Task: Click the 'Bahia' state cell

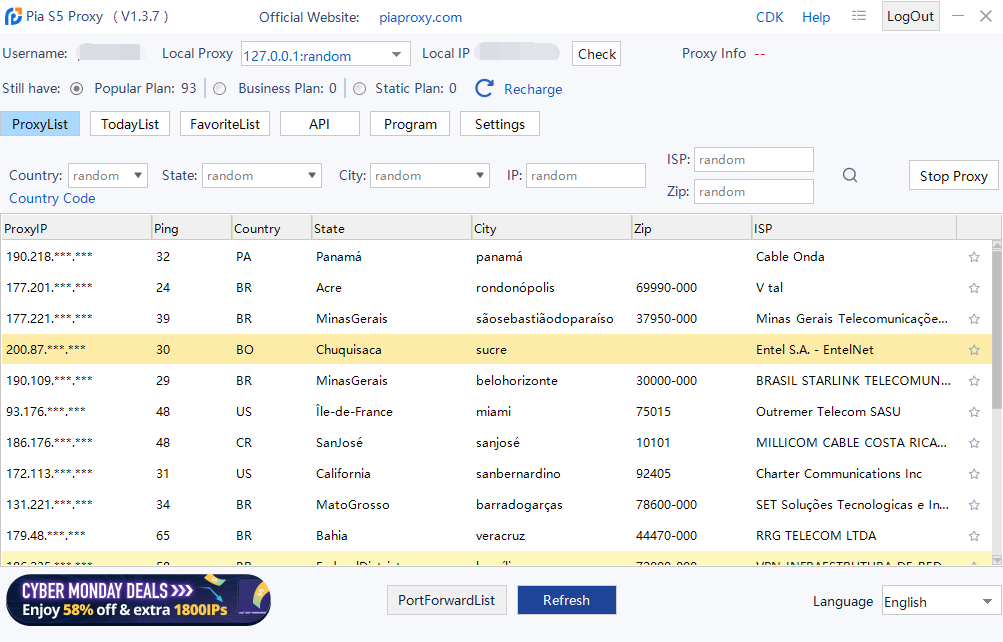Action: (x=331, y=536)
